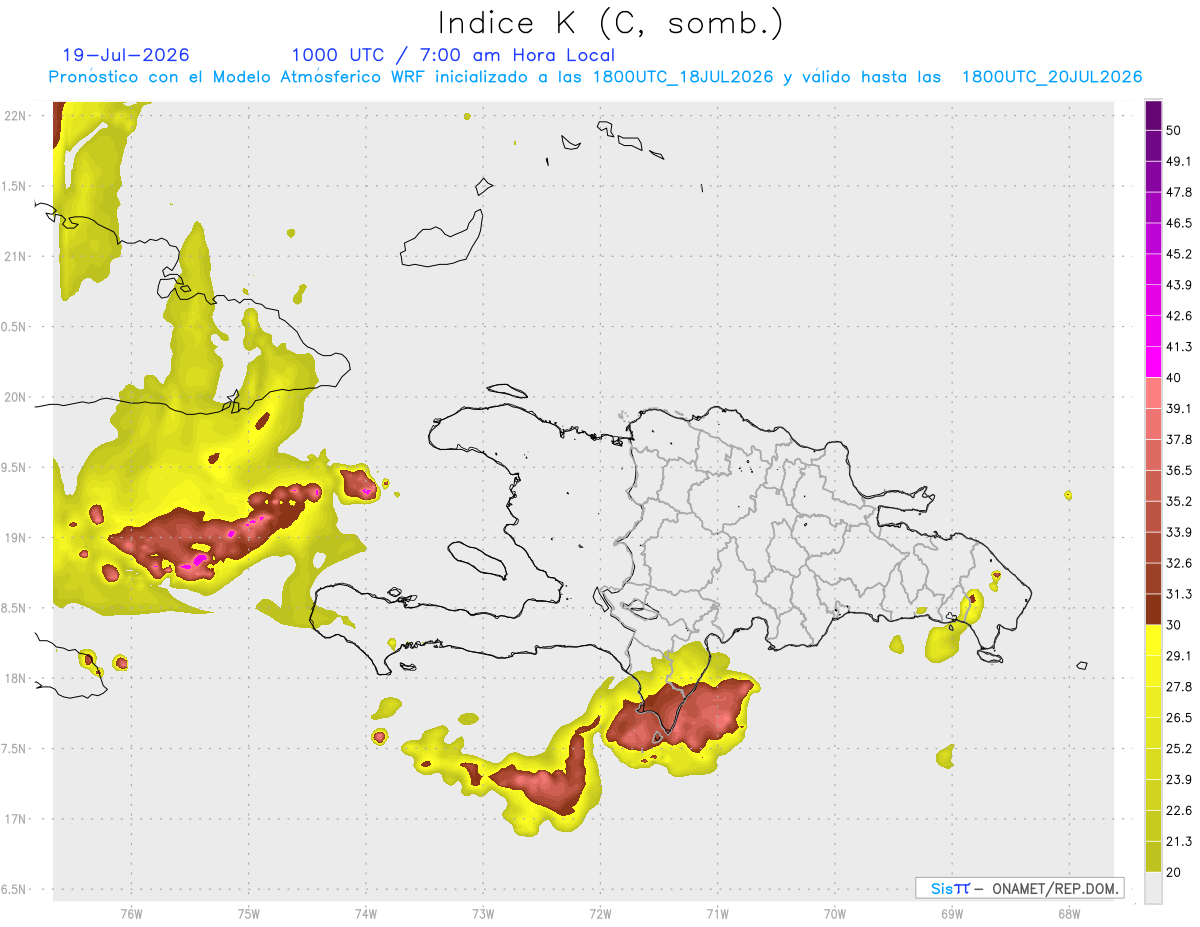Click the colorbar value "31.3"
This screenshot has width=1200, height=927.
pyautogui.click(x=1180, y=594)
